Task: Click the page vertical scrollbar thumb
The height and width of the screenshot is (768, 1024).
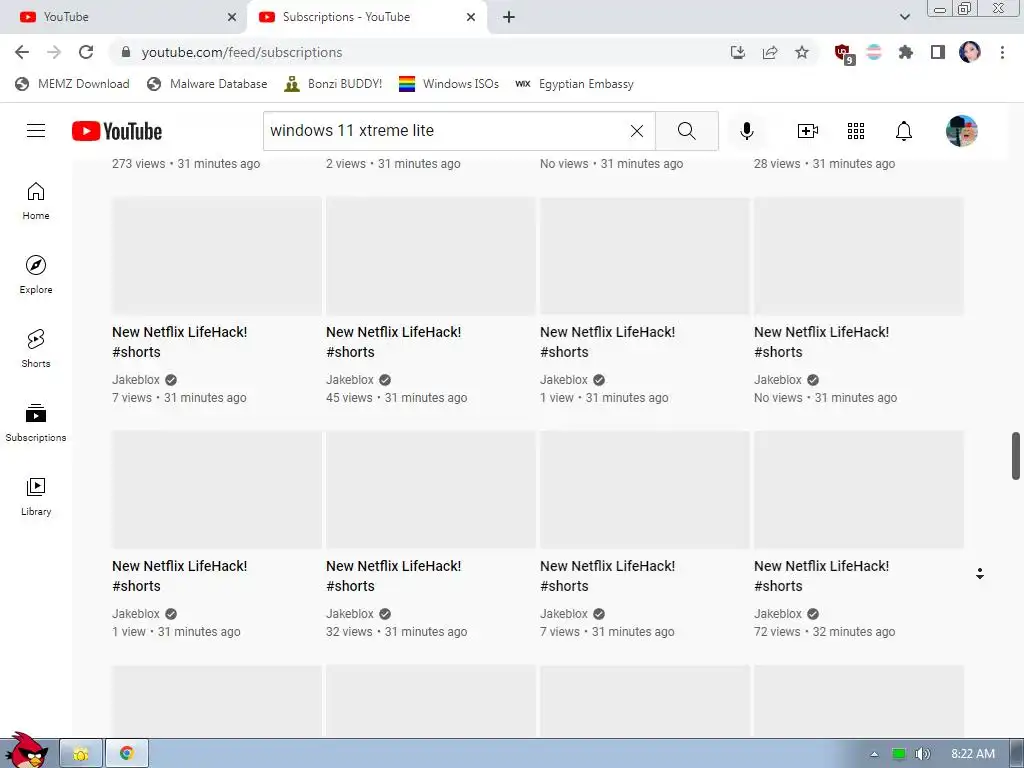Action: click(1016, 455)
